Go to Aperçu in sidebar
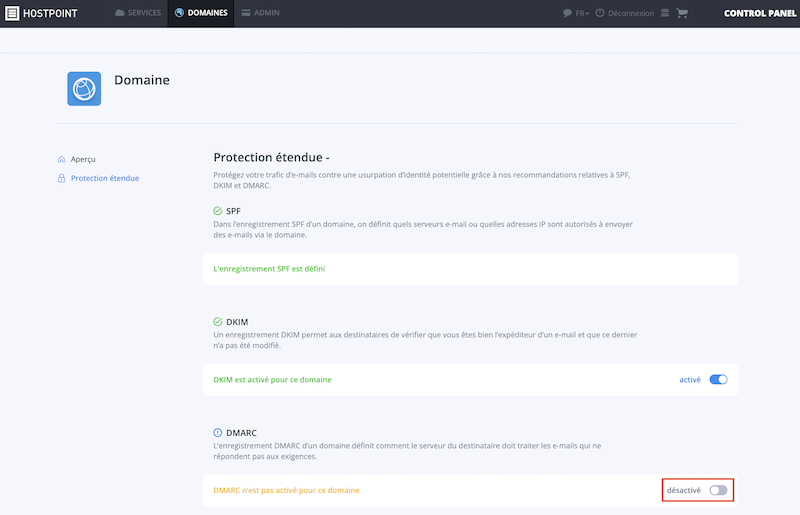Viewport: 800px width, 515px height. (83, 159)
